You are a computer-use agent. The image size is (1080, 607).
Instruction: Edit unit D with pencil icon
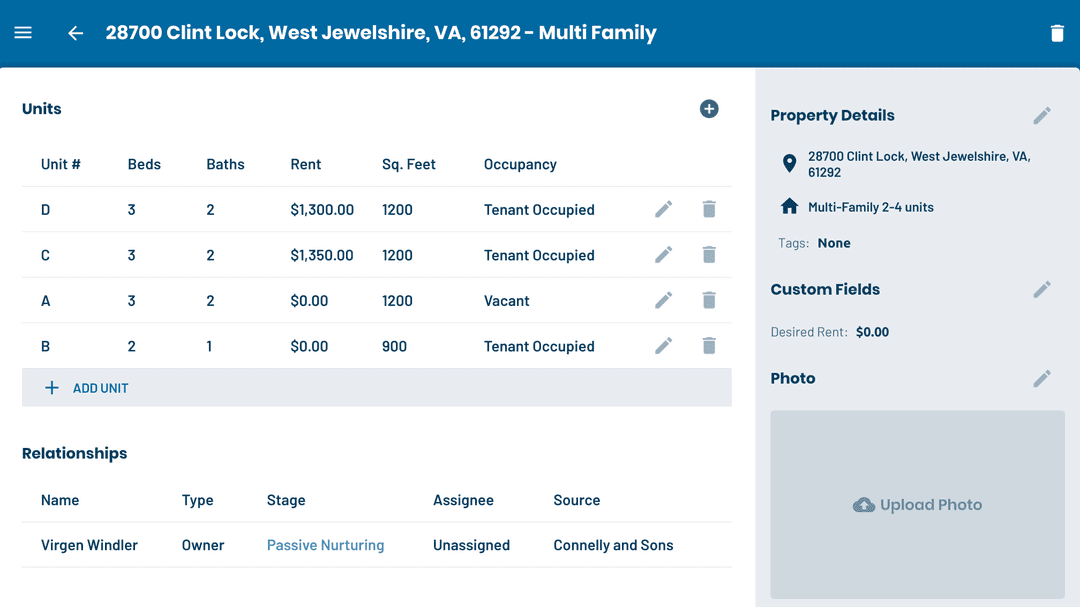tap(663, 209)
